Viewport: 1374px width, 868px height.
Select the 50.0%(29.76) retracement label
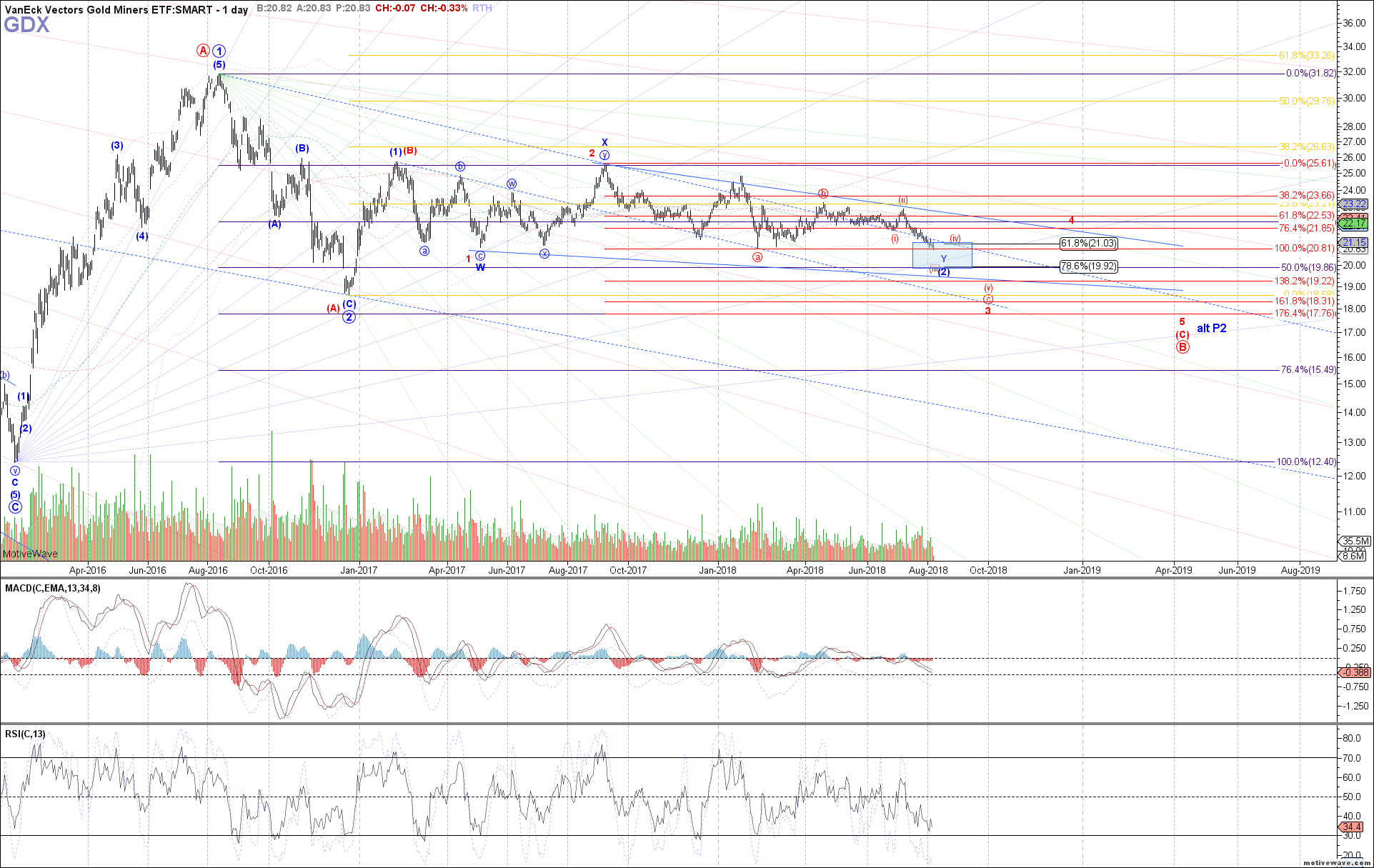click(x=1307, y=101)
